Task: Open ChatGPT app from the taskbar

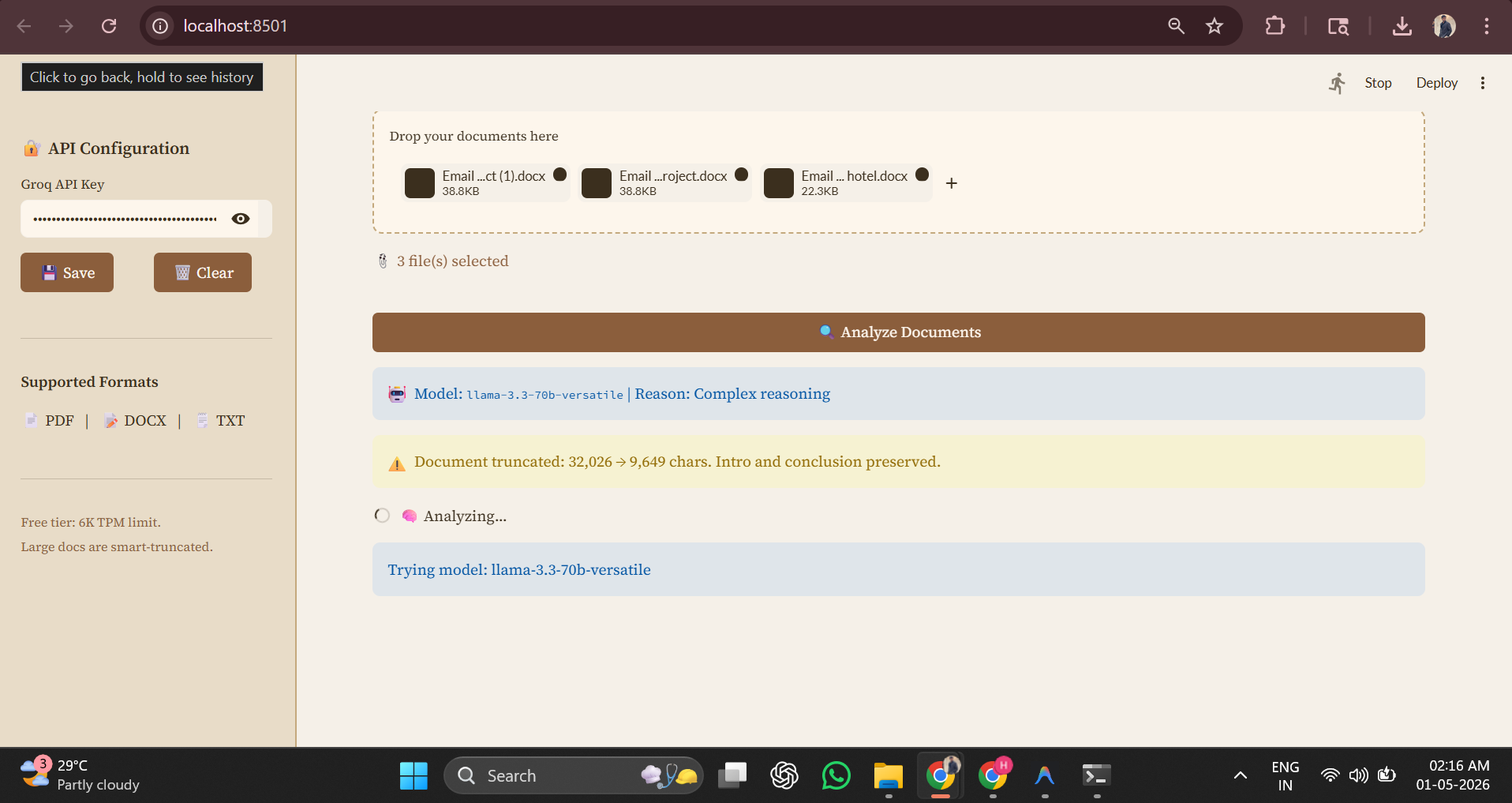Action: click(x=784, y=775)
